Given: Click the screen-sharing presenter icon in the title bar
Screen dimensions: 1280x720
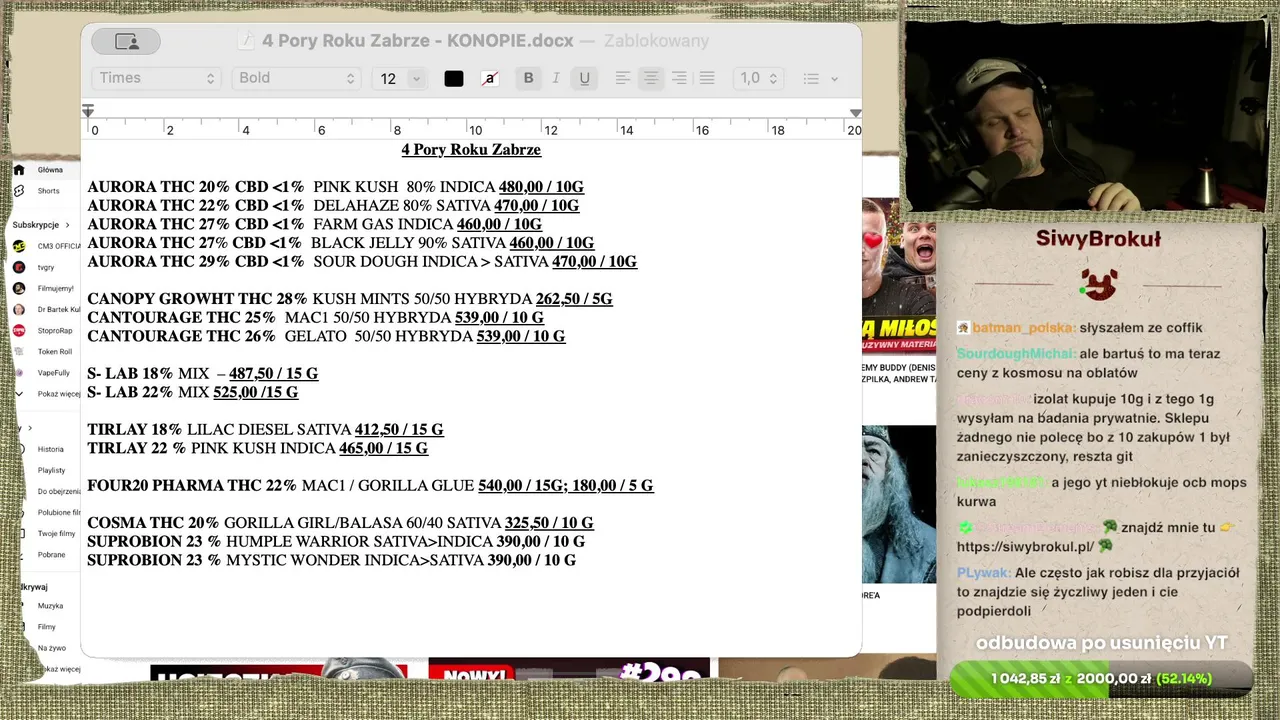Looking at the screenshot, I should click(126, 41).
